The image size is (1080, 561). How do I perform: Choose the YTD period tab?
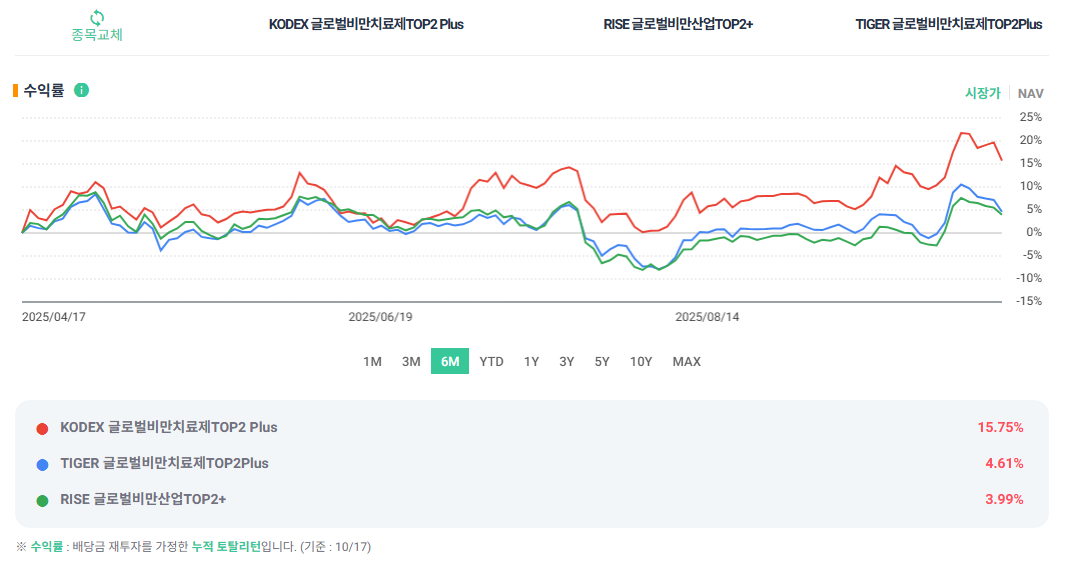coord(491,361)
